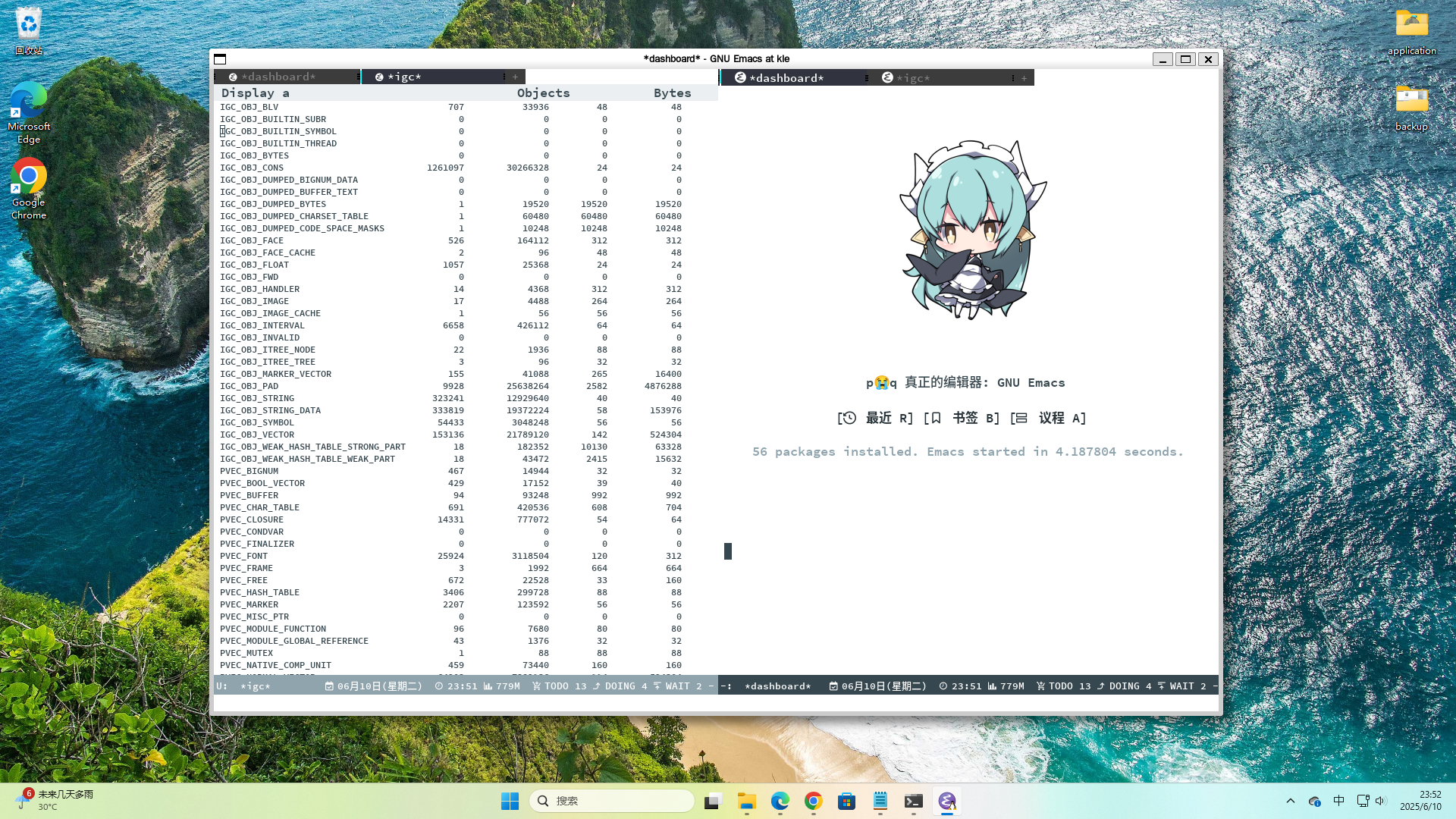Viewport: 1456px width, 819px height.
Task: Click the 'Display a' column header
Action: pyautogui.click(x=255, y=93)
